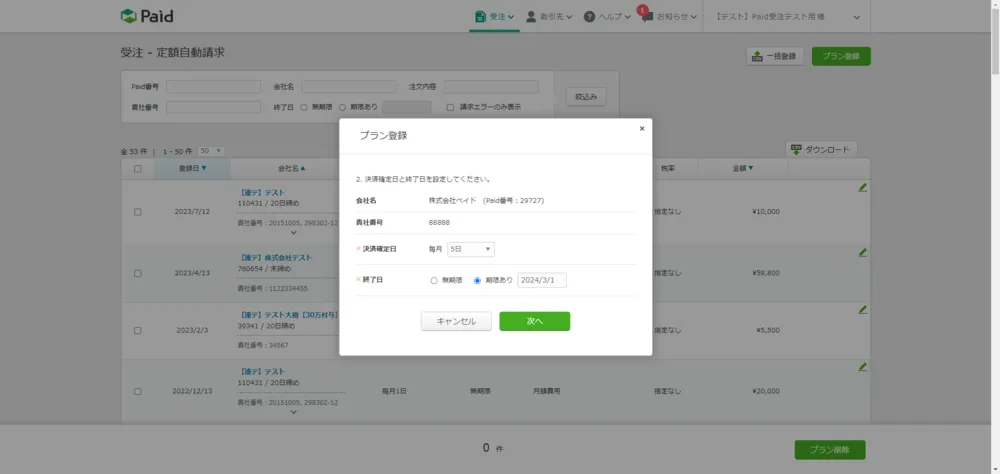
Task: Sort by 登録日 column
Action: point(193,168)
